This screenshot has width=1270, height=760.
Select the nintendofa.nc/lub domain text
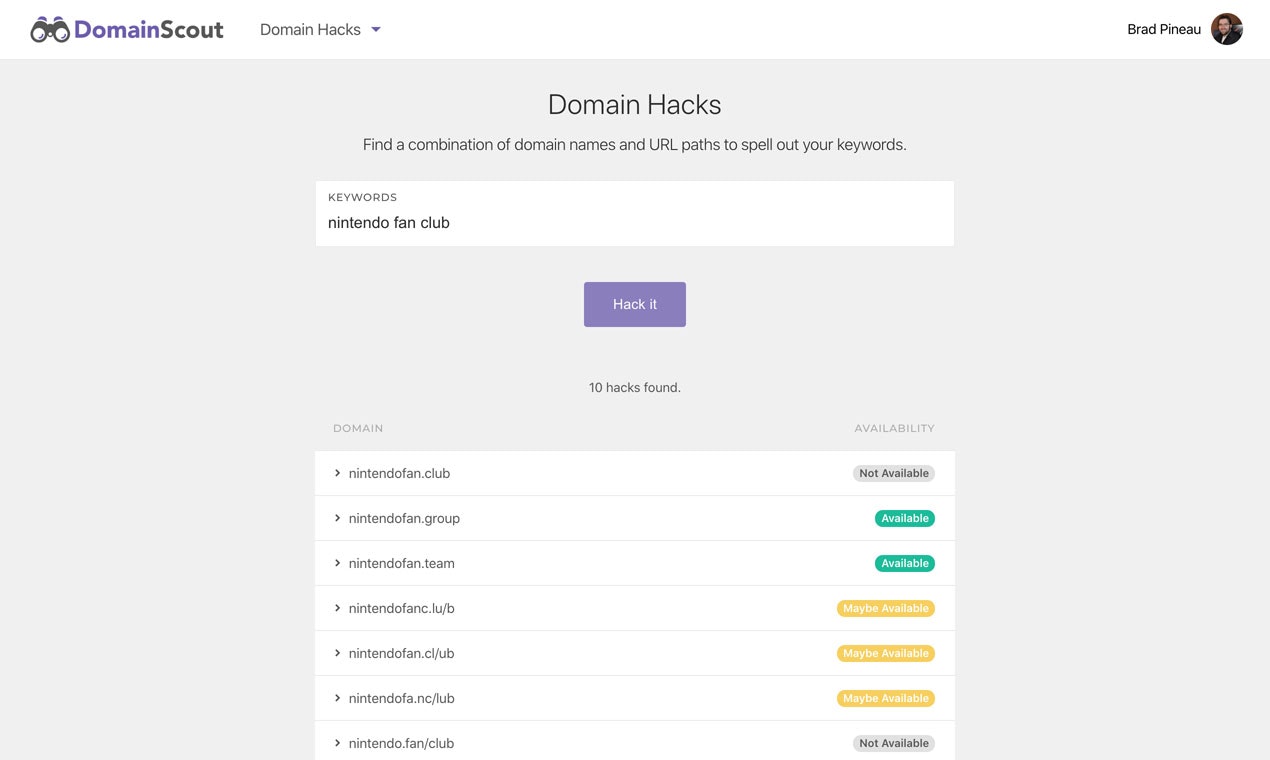click(401, 698)
